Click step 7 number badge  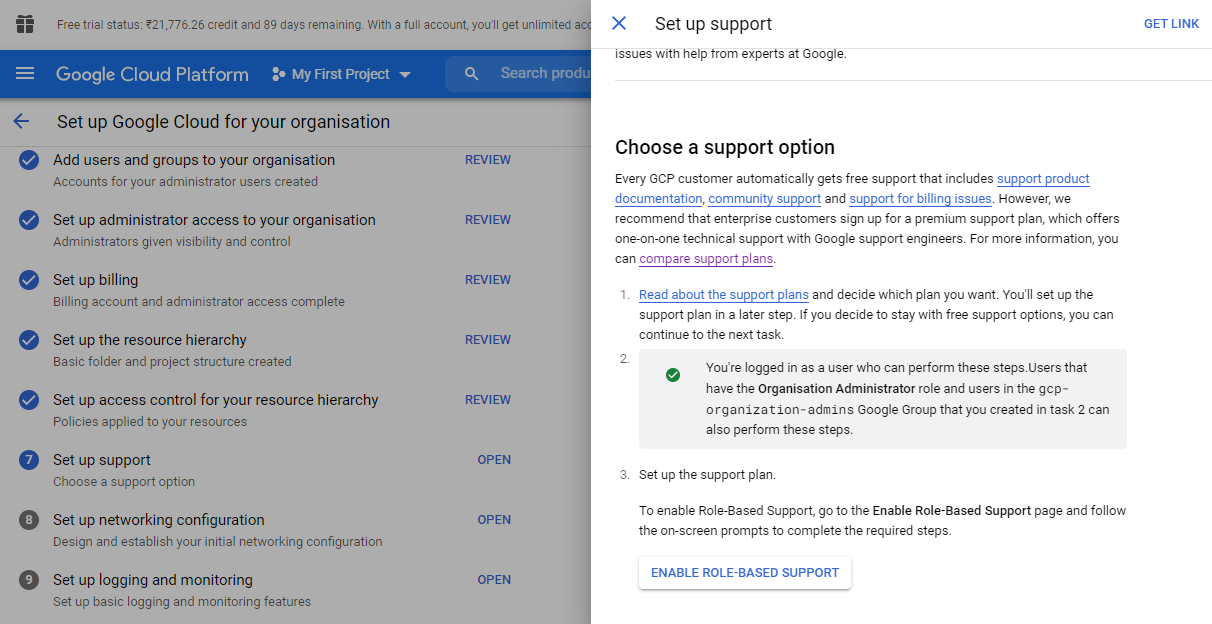tap(29, 460)
